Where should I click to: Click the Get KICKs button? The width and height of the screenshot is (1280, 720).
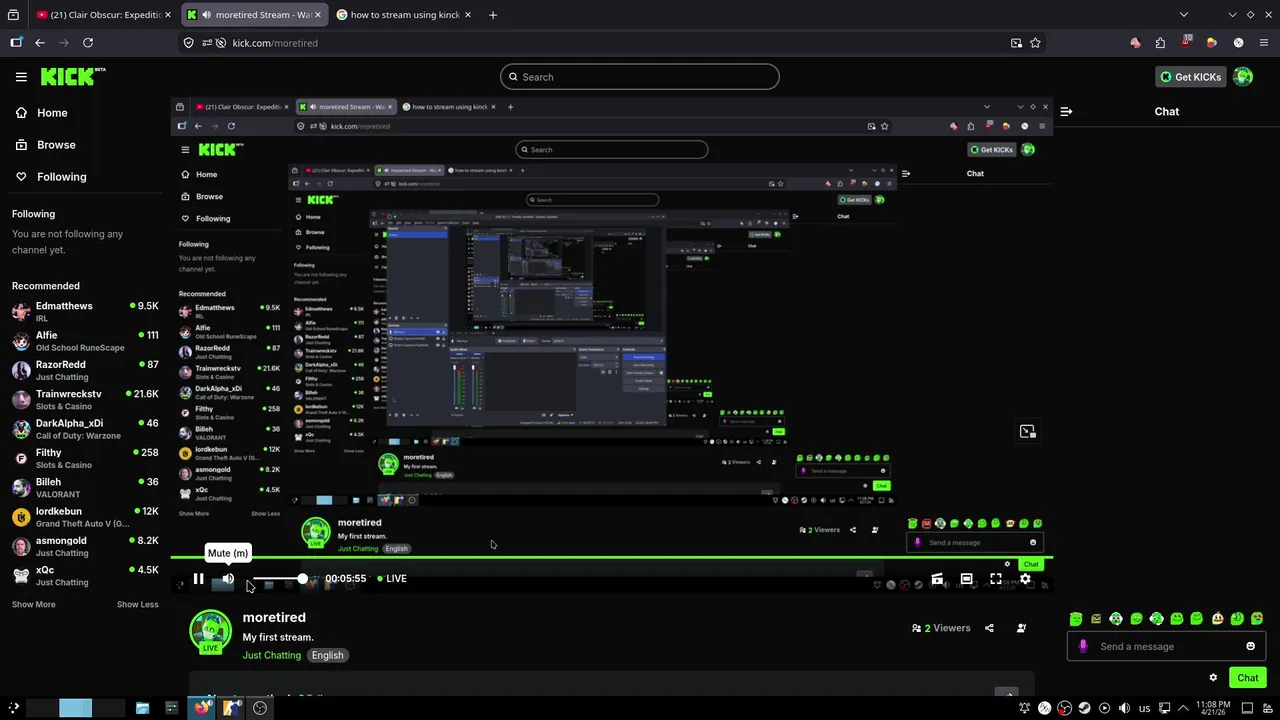point(1189,77)
